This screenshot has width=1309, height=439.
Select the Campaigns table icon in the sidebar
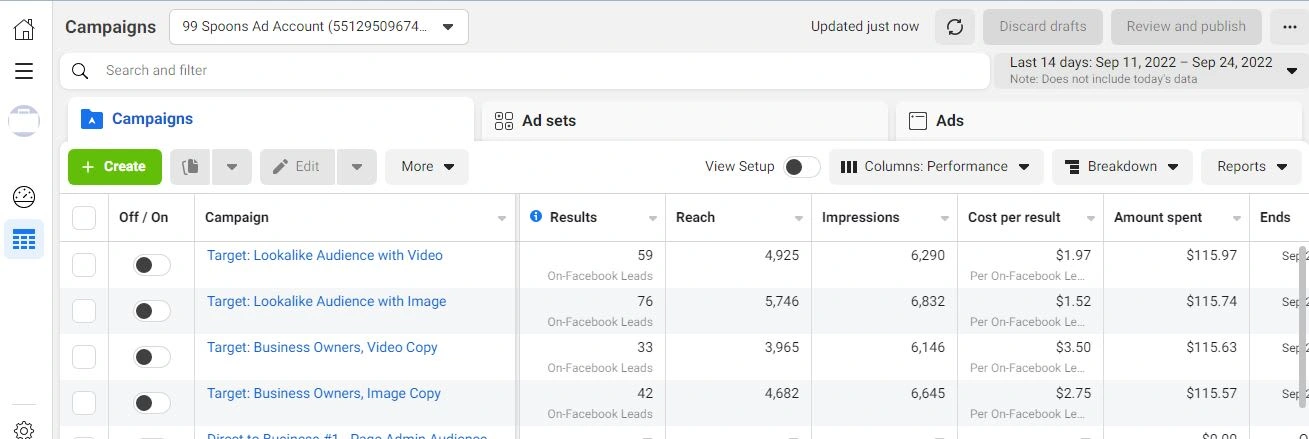coord(24,239)
